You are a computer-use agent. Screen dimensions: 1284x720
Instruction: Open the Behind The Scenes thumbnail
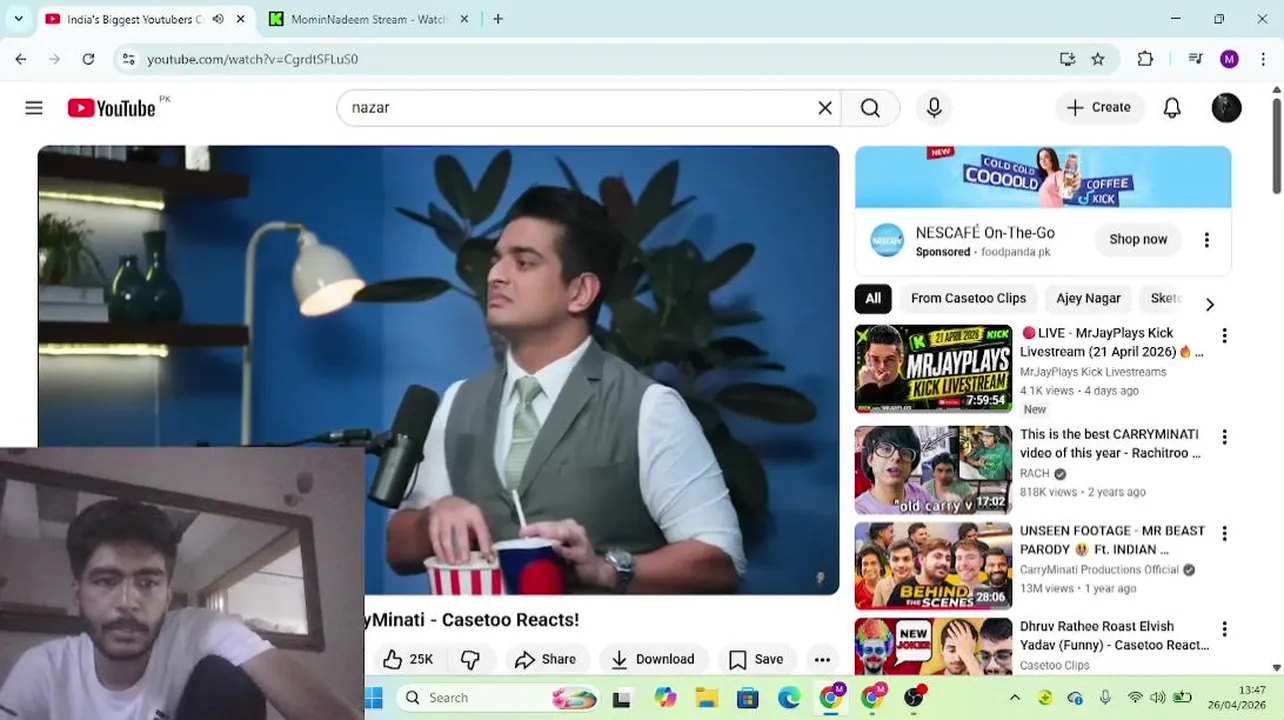coord(933,566)
